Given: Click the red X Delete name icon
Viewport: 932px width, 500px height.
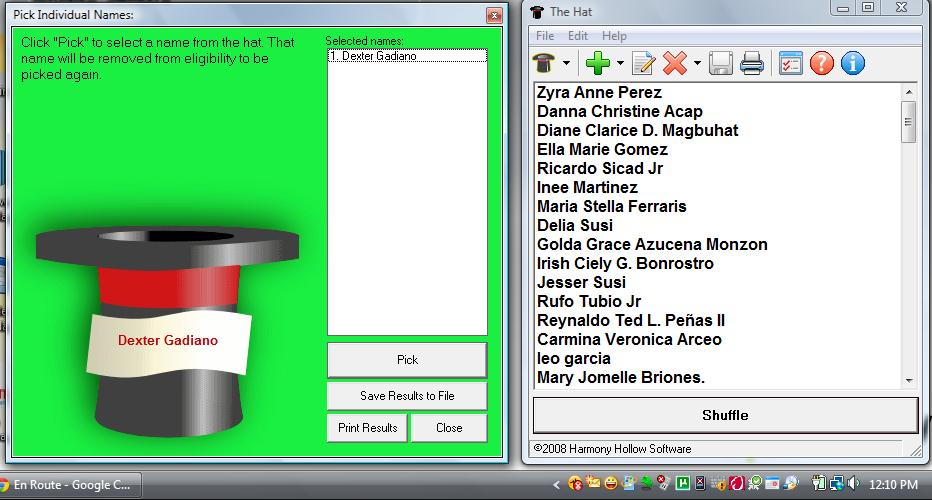Looking at the screenshot, I should [x=675, y=63].
